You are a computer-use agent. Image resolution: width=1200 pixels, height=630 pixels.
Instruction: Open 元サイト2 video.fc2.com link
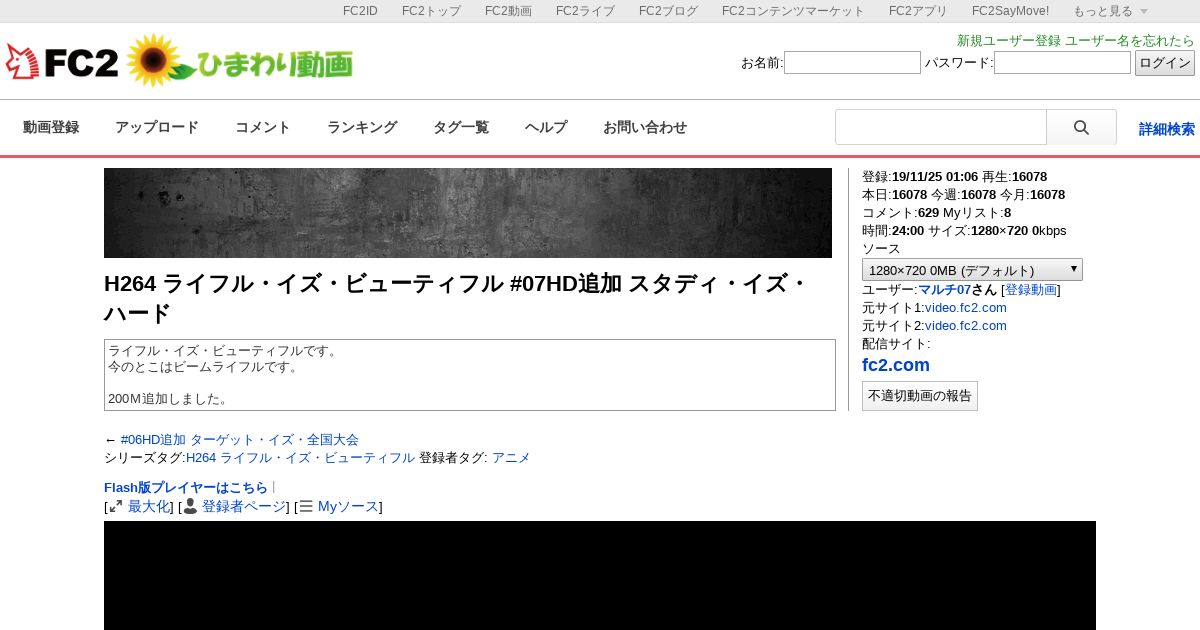pos(966,325)
